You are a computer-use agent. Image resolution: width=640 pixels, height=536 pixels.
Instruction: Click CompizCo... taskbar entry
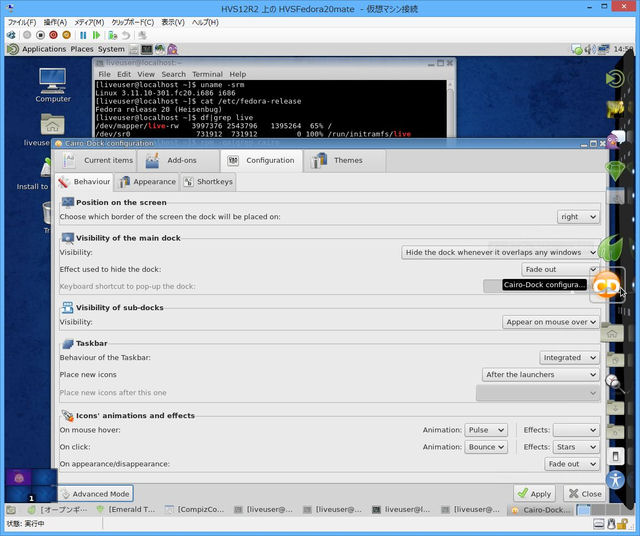tap(194, 510)
